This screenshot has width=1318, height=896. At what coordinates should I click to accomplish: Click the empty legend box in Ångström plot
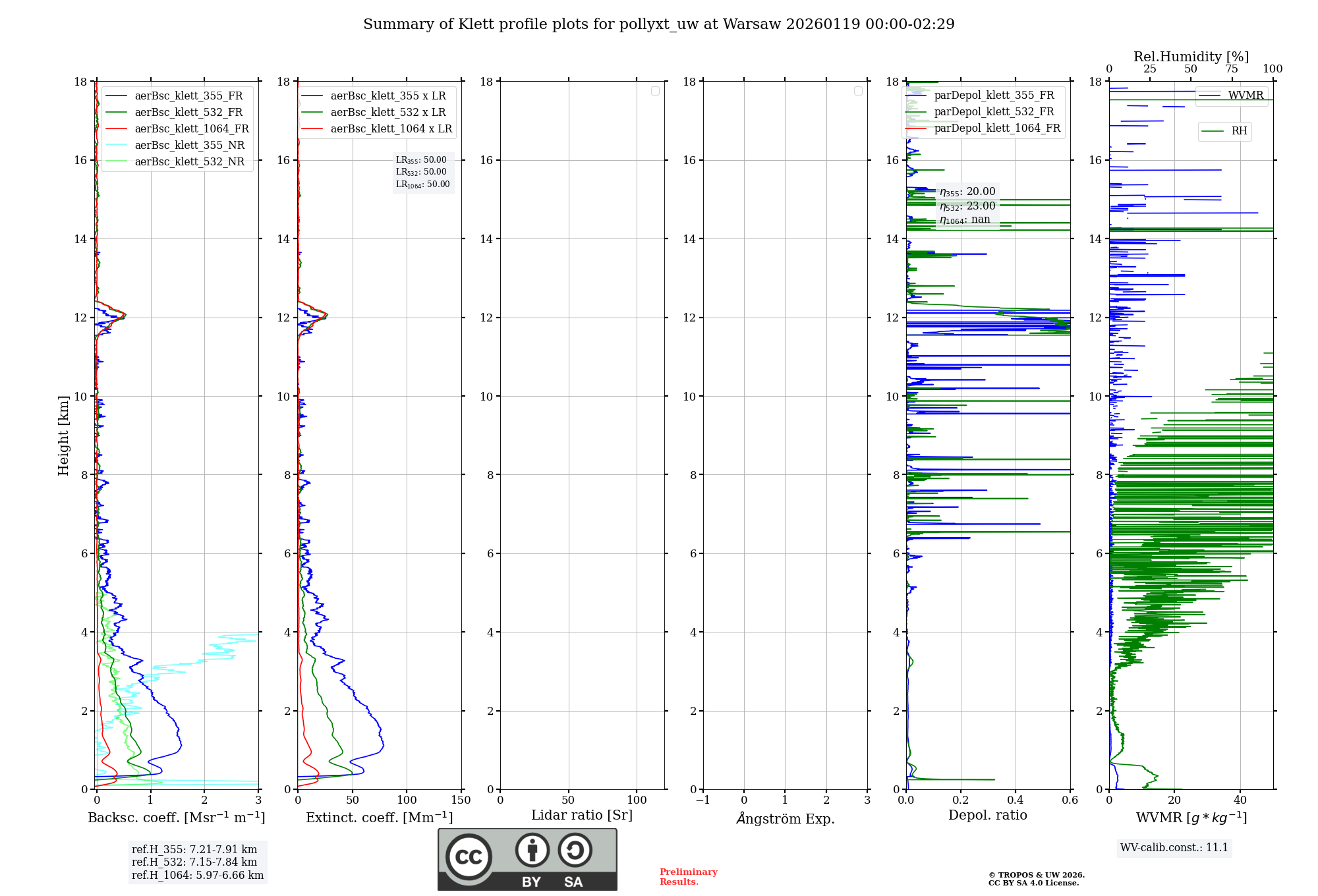[858, 91]
